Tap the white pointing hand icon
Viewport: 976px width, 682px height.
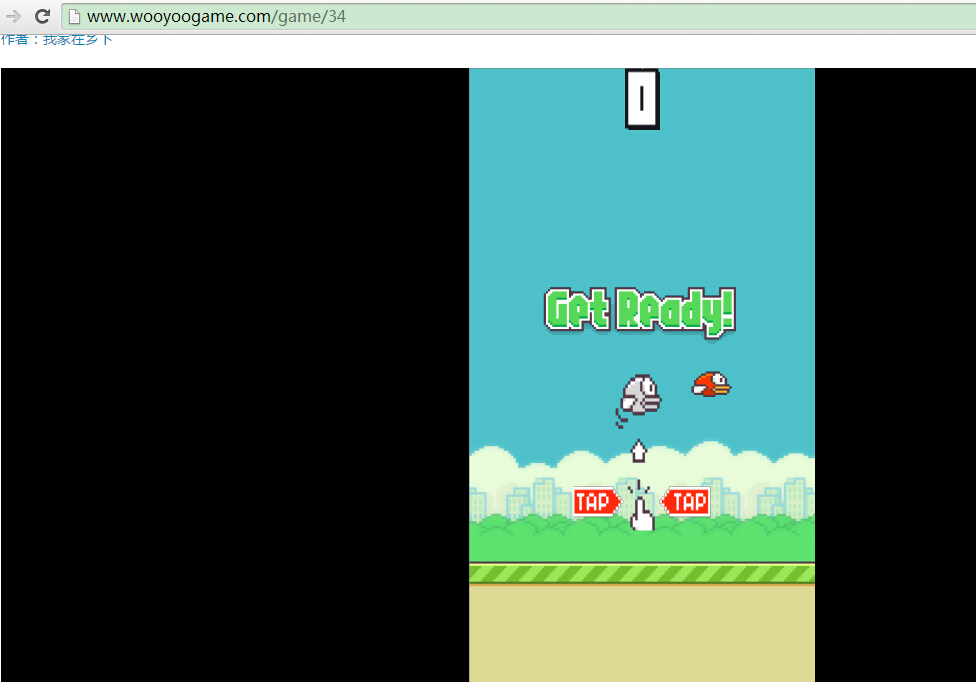(x=642, y=514)
